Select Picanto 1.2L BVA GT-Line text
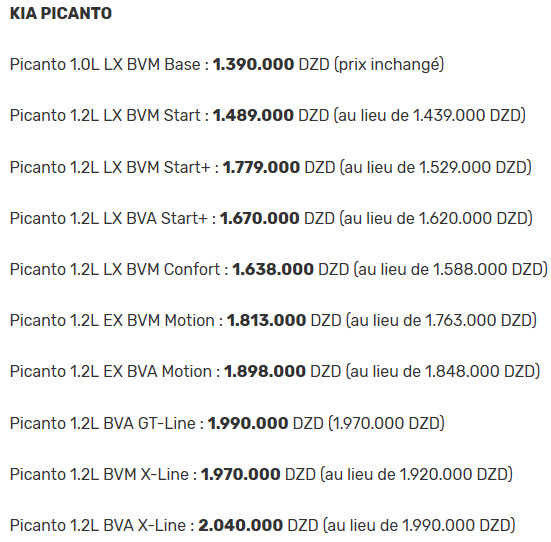The height and width of the screenshot is (542, 551). (103, 423)
